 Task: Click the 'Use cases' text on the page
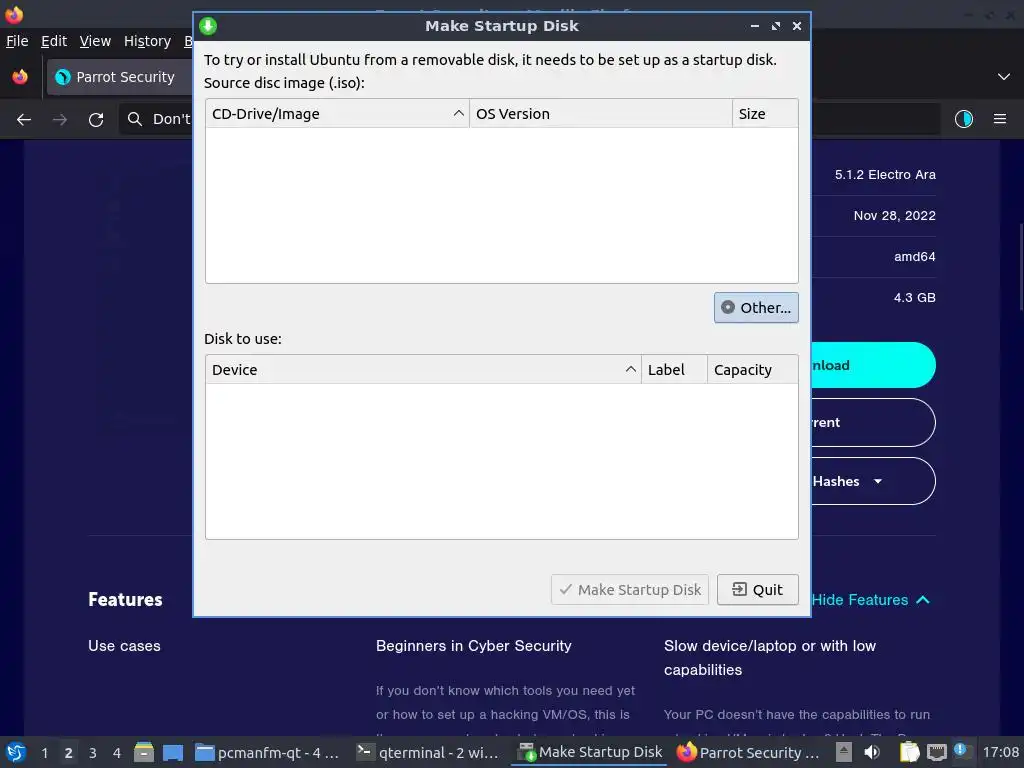124,646
